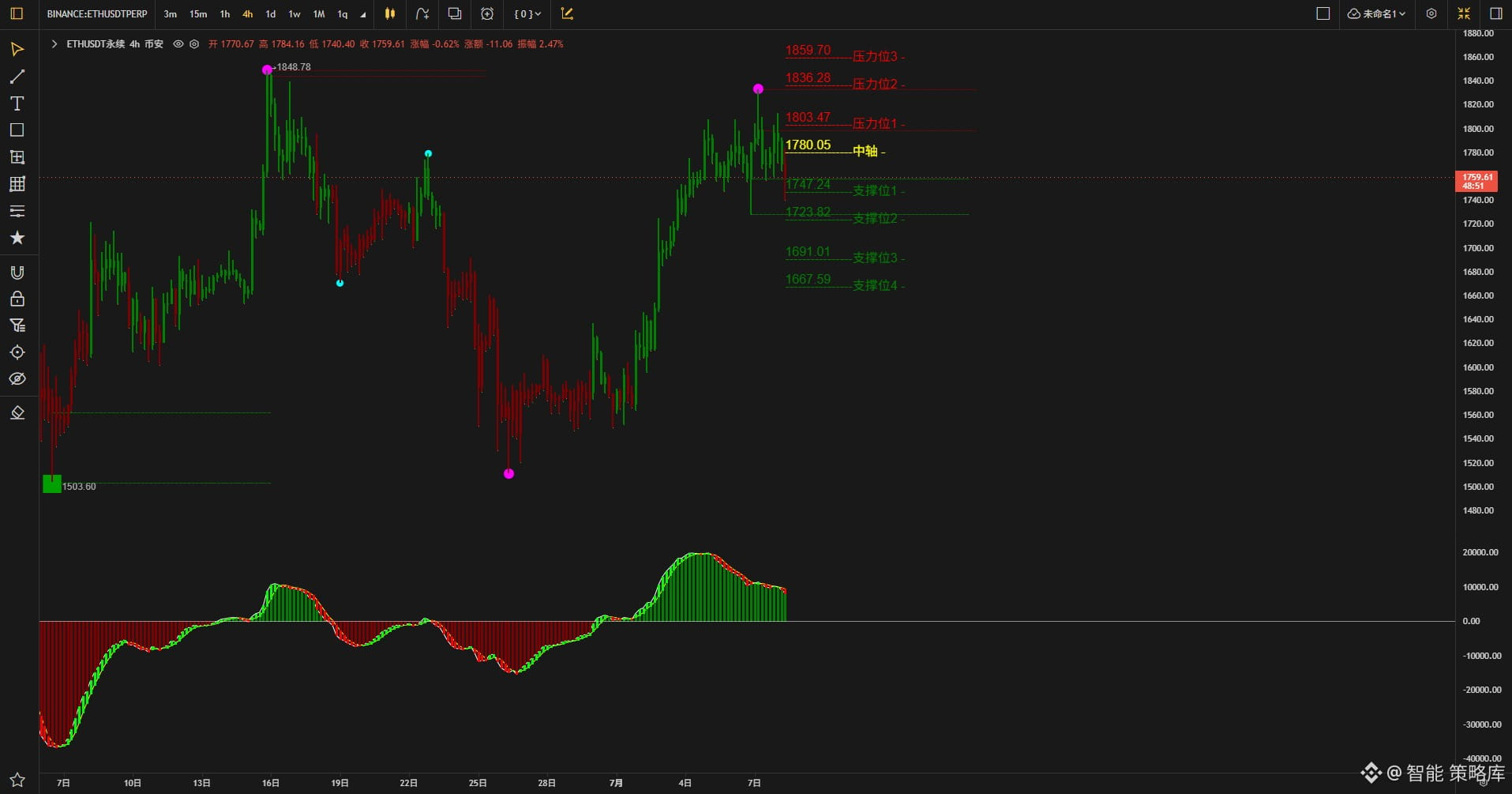Exit fullscreen with the collapse arrows icon
1512x794 pixels.
(1464, 13)
